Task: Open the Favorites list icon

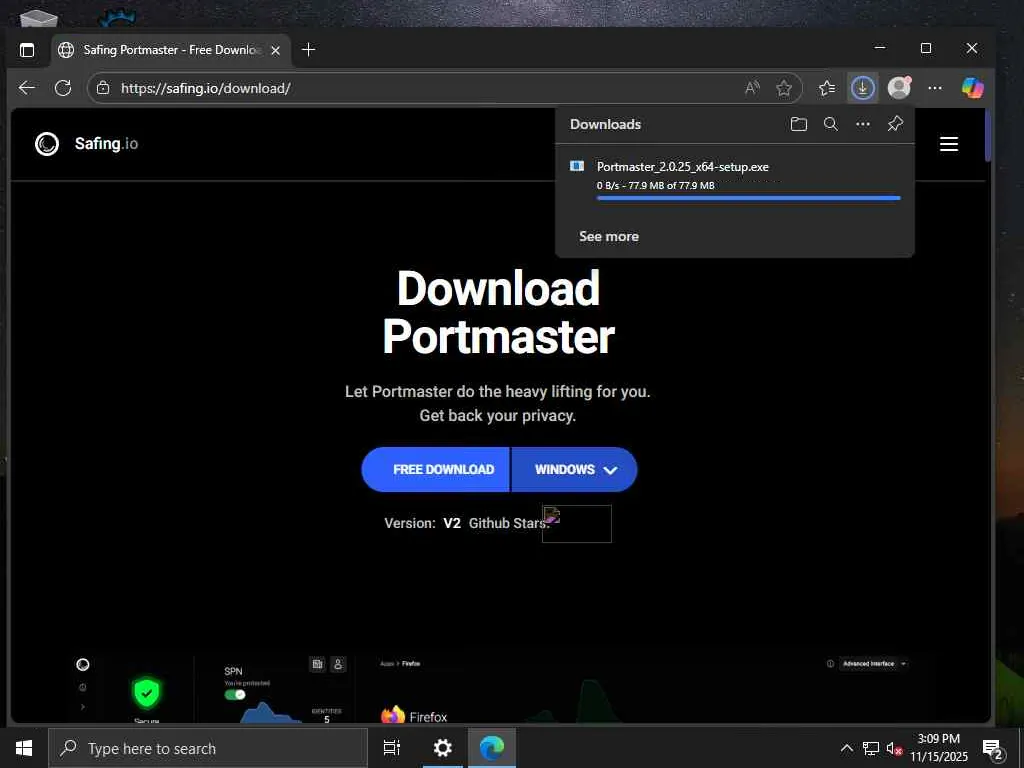Action: pos(827,88)
